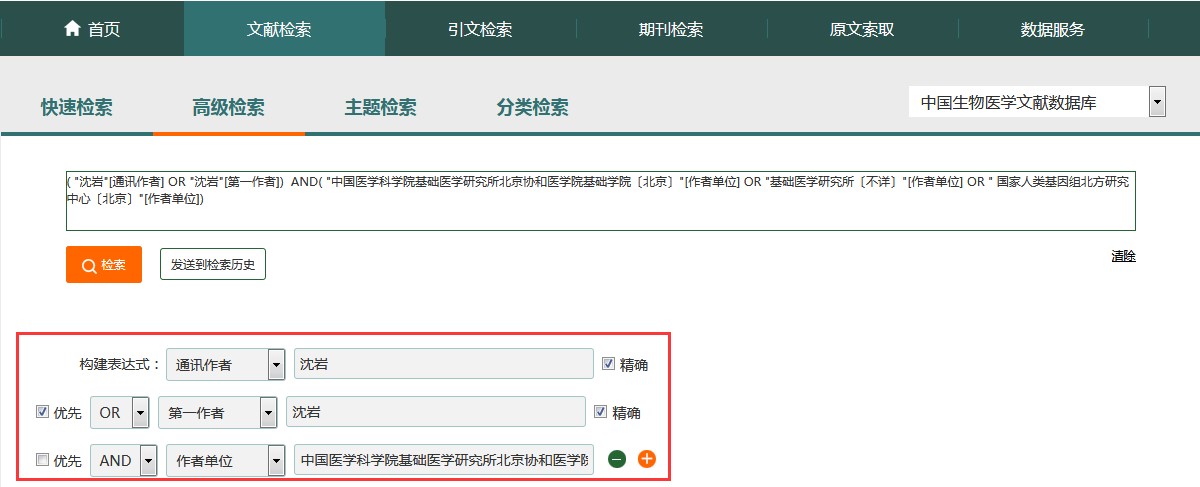The height and width of the screenshot is (487, 1200).
Task: Toggle 精确 checkbox for 第一作者 row
Action: tap(601, 412)
